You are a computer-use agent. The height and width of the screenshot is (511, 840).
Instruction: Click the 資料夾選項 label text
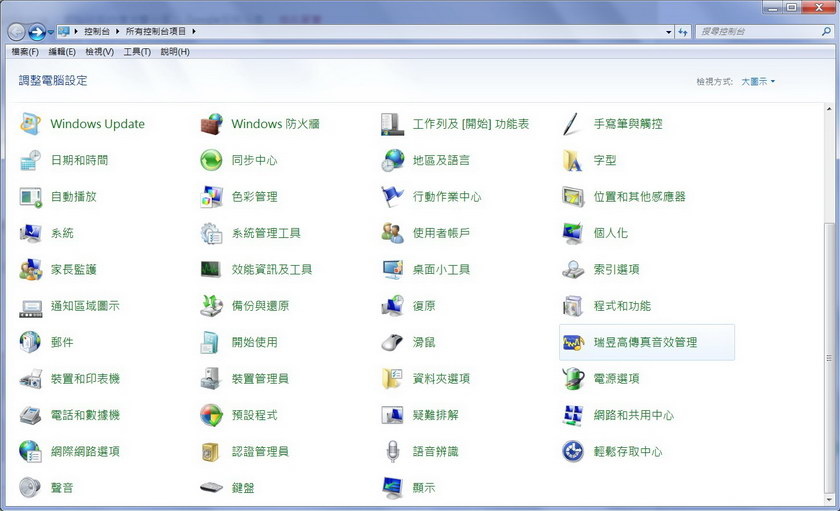pyautogui.click(x=441, y=379)
